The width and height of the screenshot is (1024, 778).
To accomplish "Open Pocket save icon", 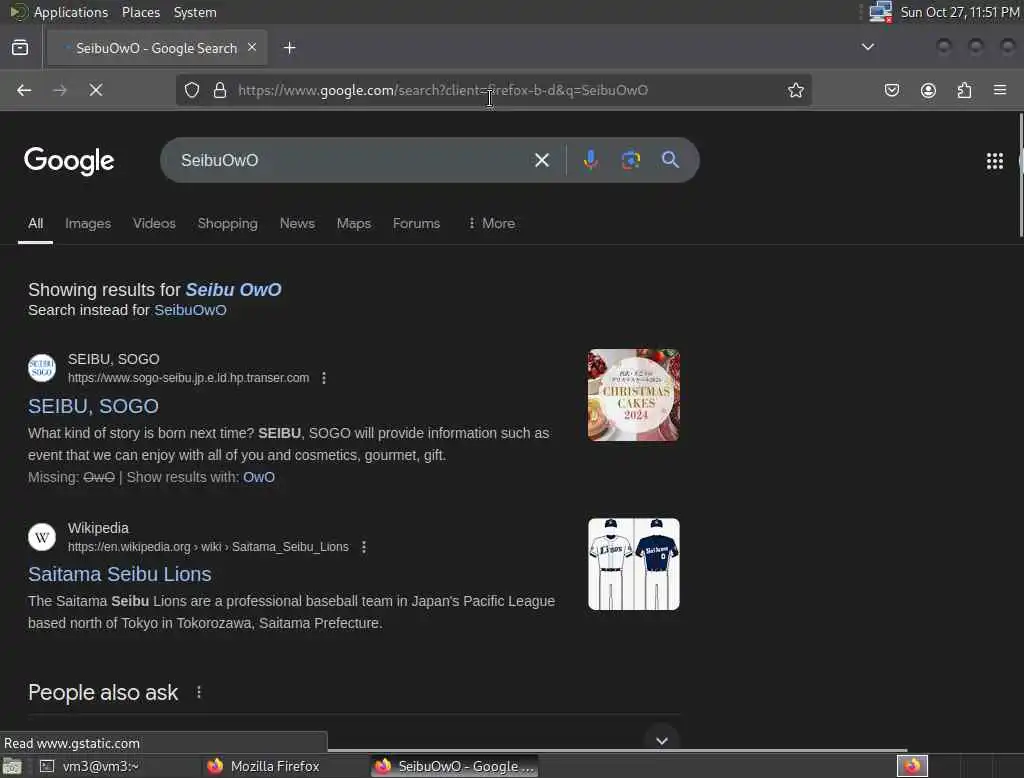I will point(891,90).
